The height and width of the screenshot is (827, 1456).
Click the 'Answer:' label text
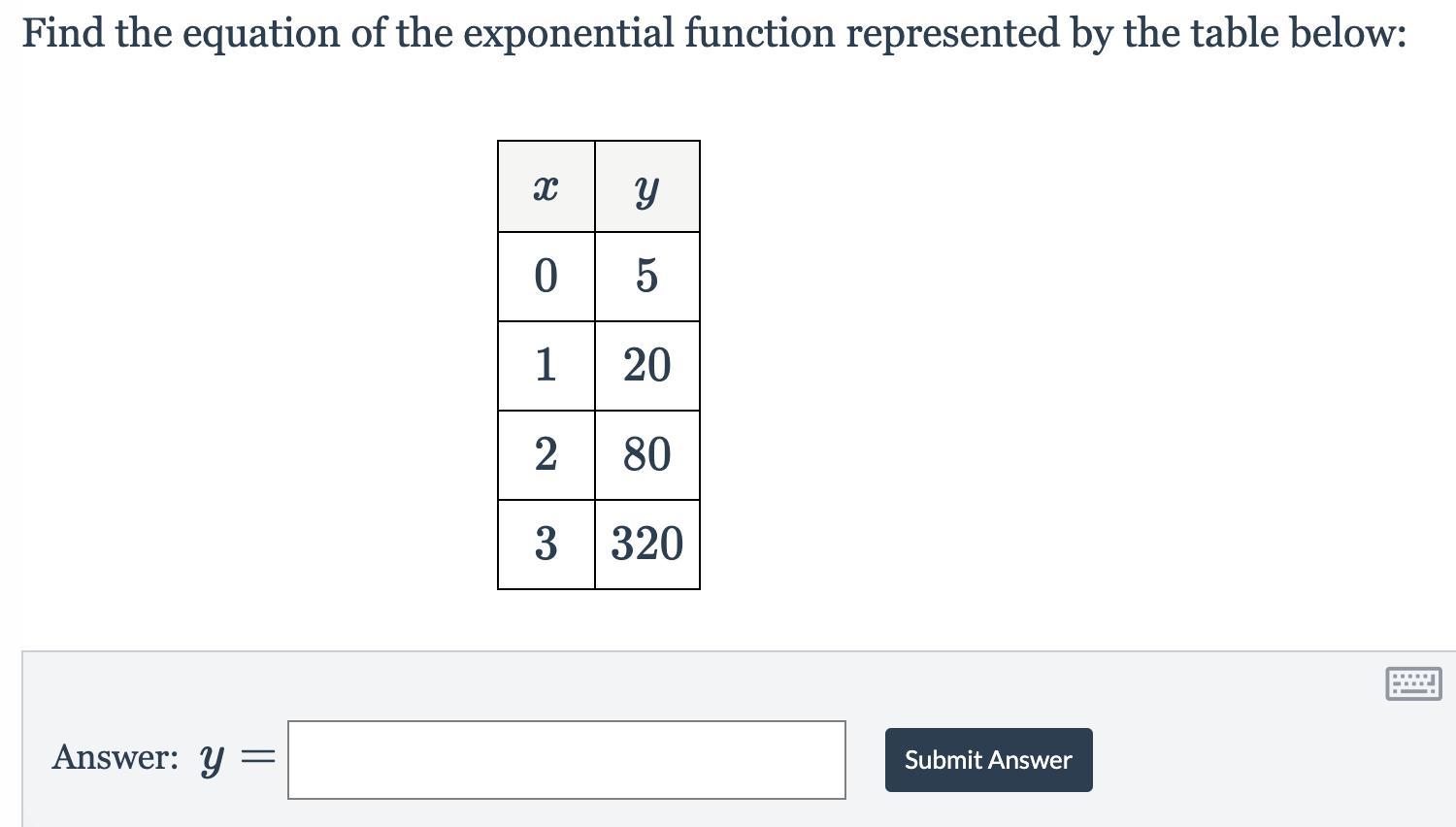pyautogui.click(x=116, y=757)
